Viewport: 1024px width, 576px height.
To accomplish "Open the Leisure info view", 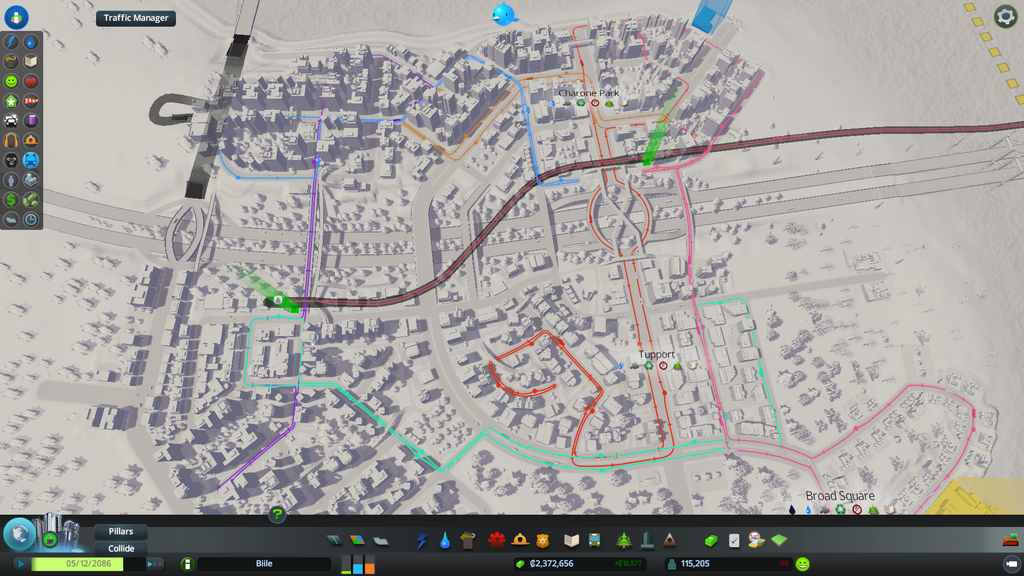I will pyautogui.click(x=31, y=219).
